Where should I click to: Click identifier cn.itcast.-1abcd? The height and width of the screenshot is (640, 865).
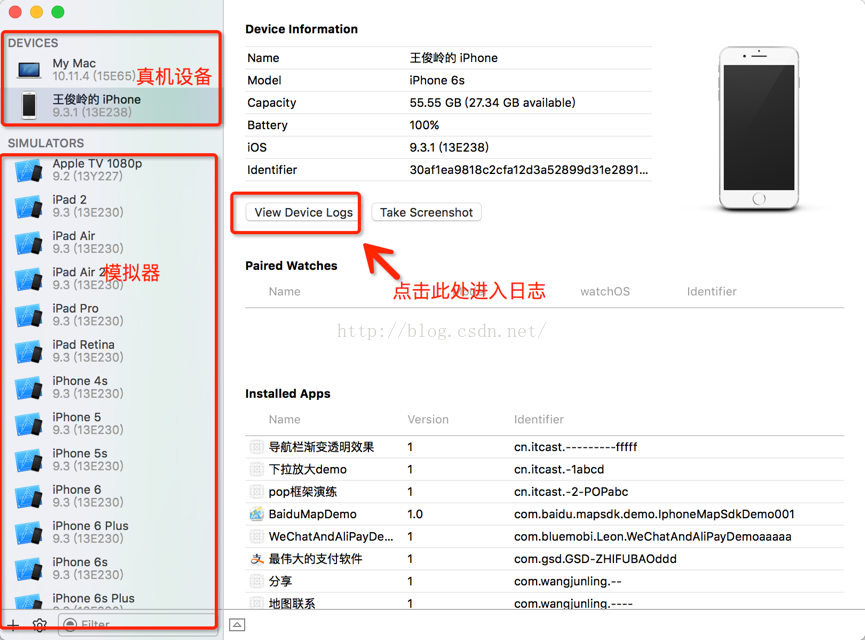pos(559,470)
